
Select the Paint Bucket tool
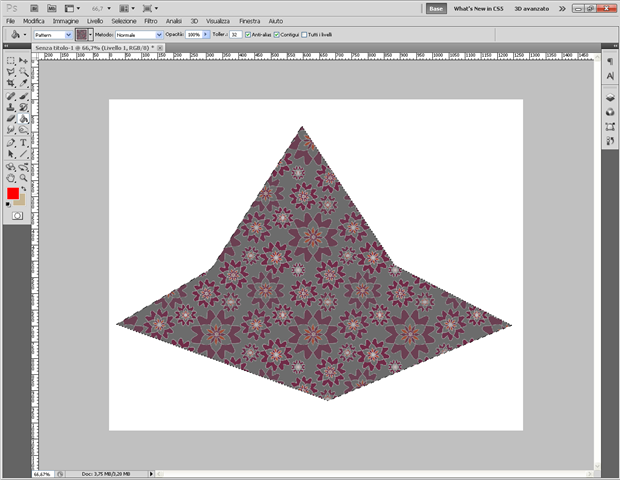click(x=23, y=117)
